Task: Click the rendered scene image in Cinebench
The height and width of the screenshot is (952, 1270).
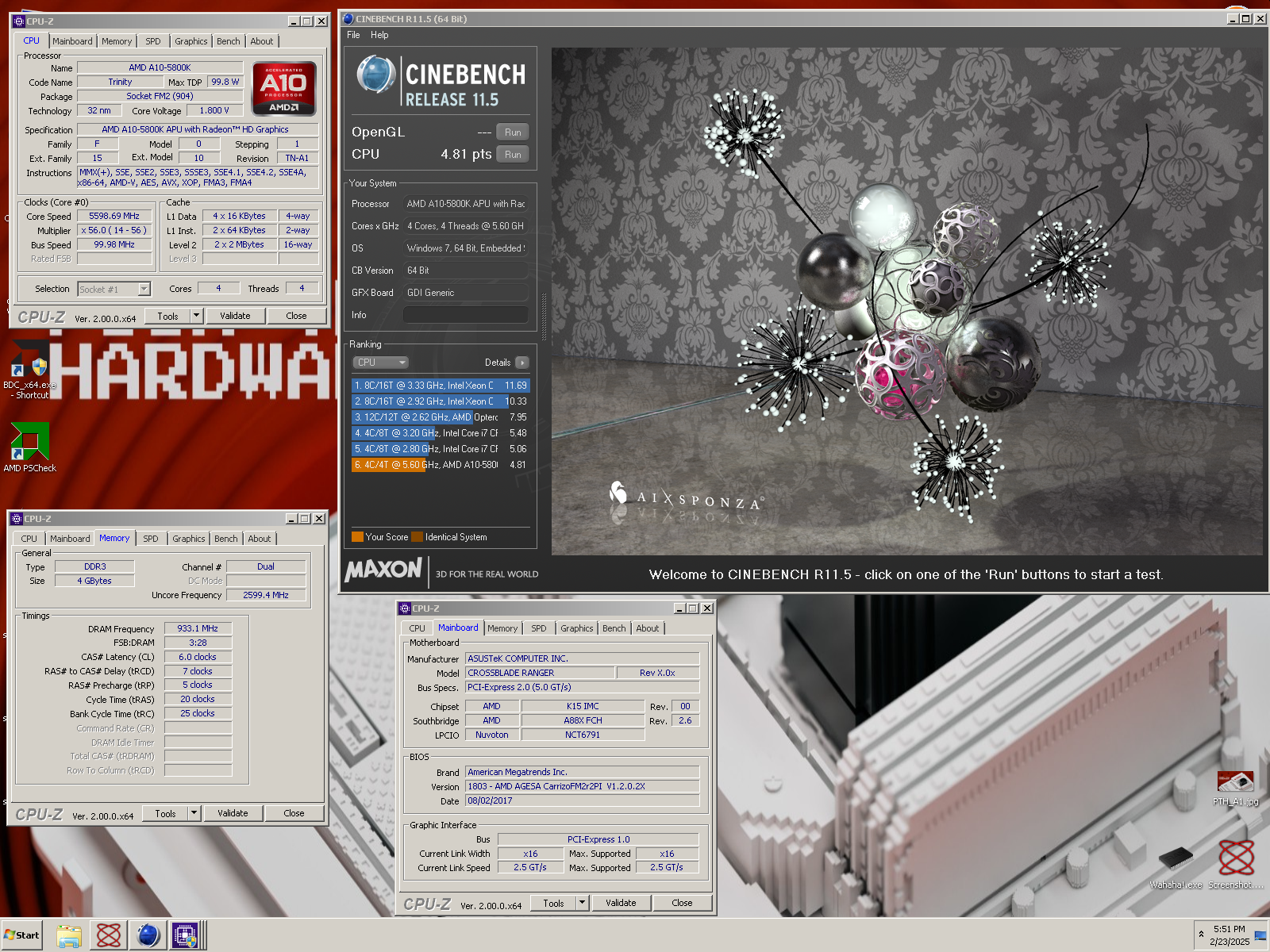Action: coord(906,301)
